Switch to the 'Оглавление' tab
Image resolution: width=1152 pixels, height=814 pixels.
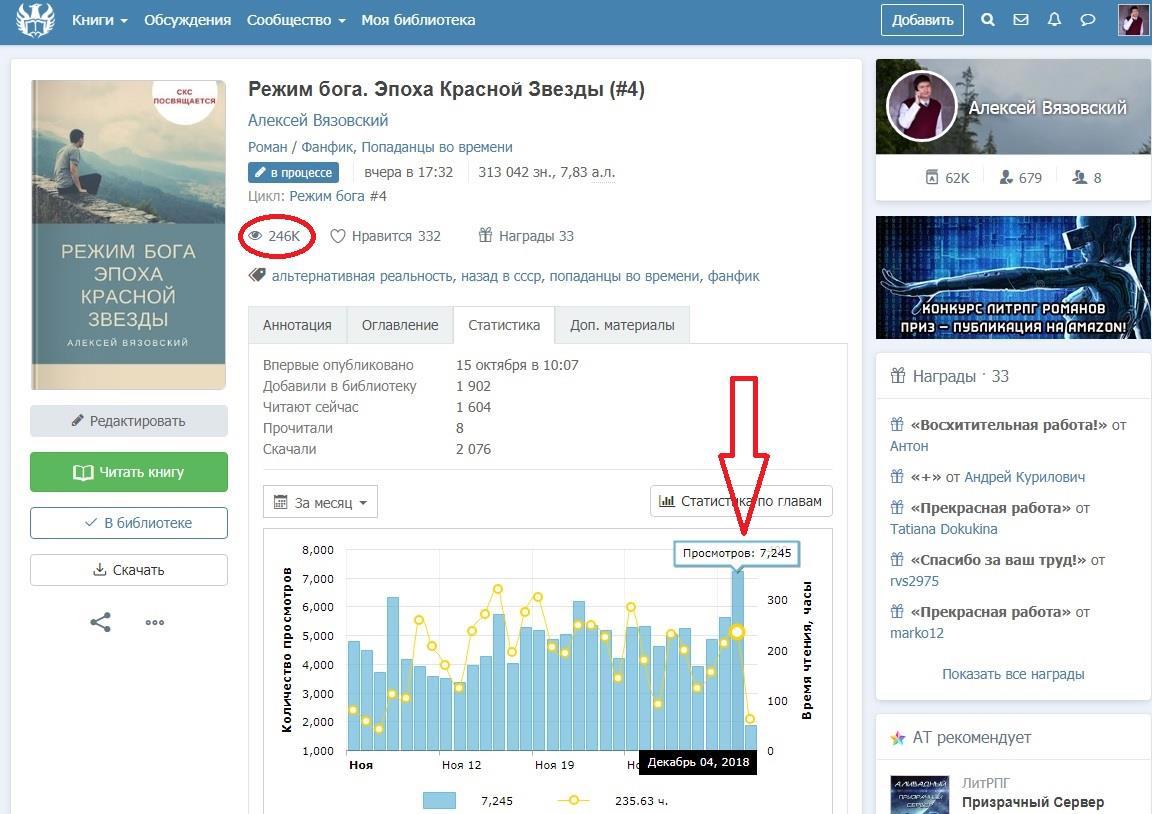point(400,325)
